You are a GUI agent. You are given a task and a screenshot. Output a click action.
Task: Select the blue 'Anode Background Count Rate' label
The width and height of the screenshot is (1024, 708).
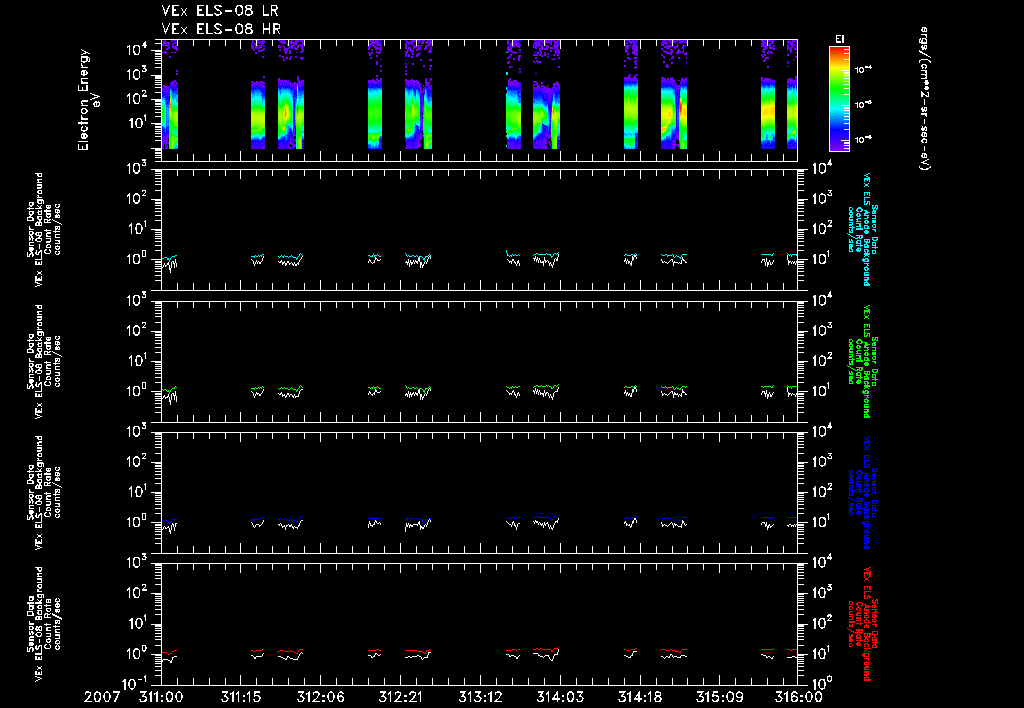tap(863, 492)
